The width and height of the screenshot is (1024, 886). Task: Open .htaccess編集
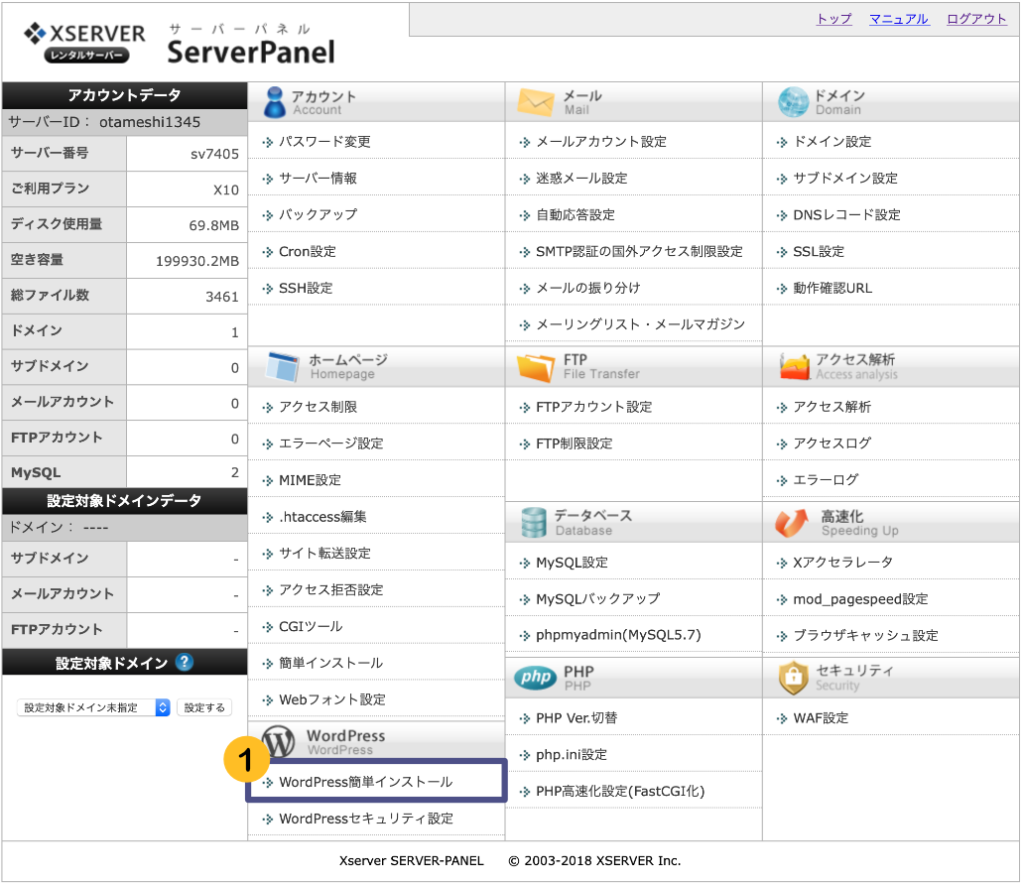pos(323,516)
